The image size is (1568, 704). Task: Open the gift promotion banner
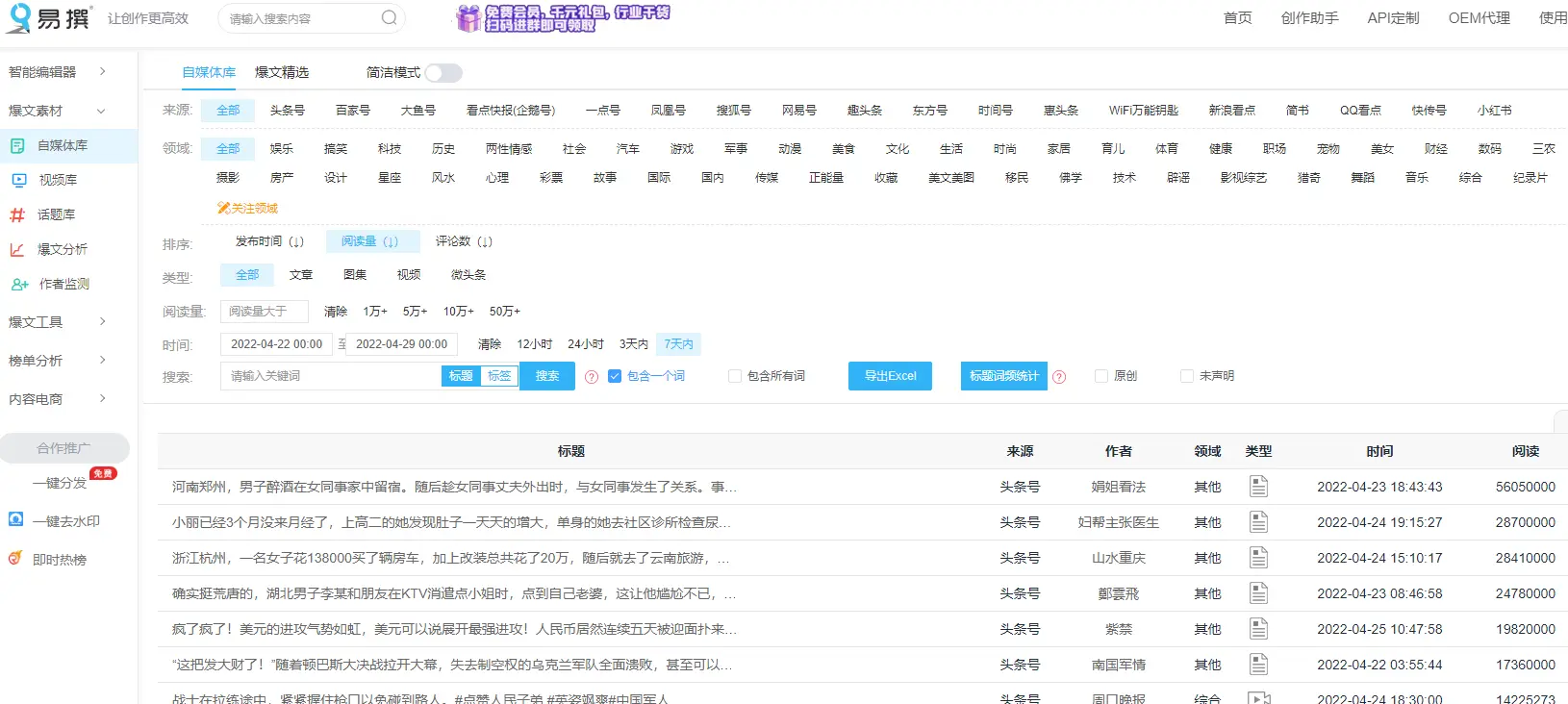[x=563, y=18]
